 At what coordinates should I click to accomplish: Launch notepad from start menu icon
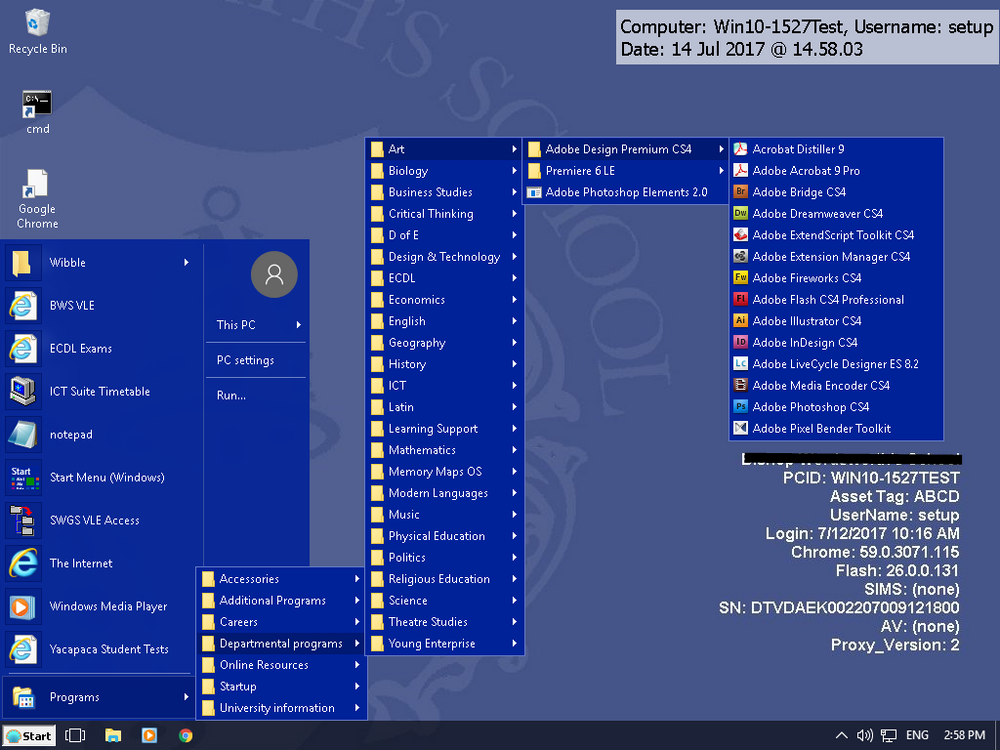point(23,434)
